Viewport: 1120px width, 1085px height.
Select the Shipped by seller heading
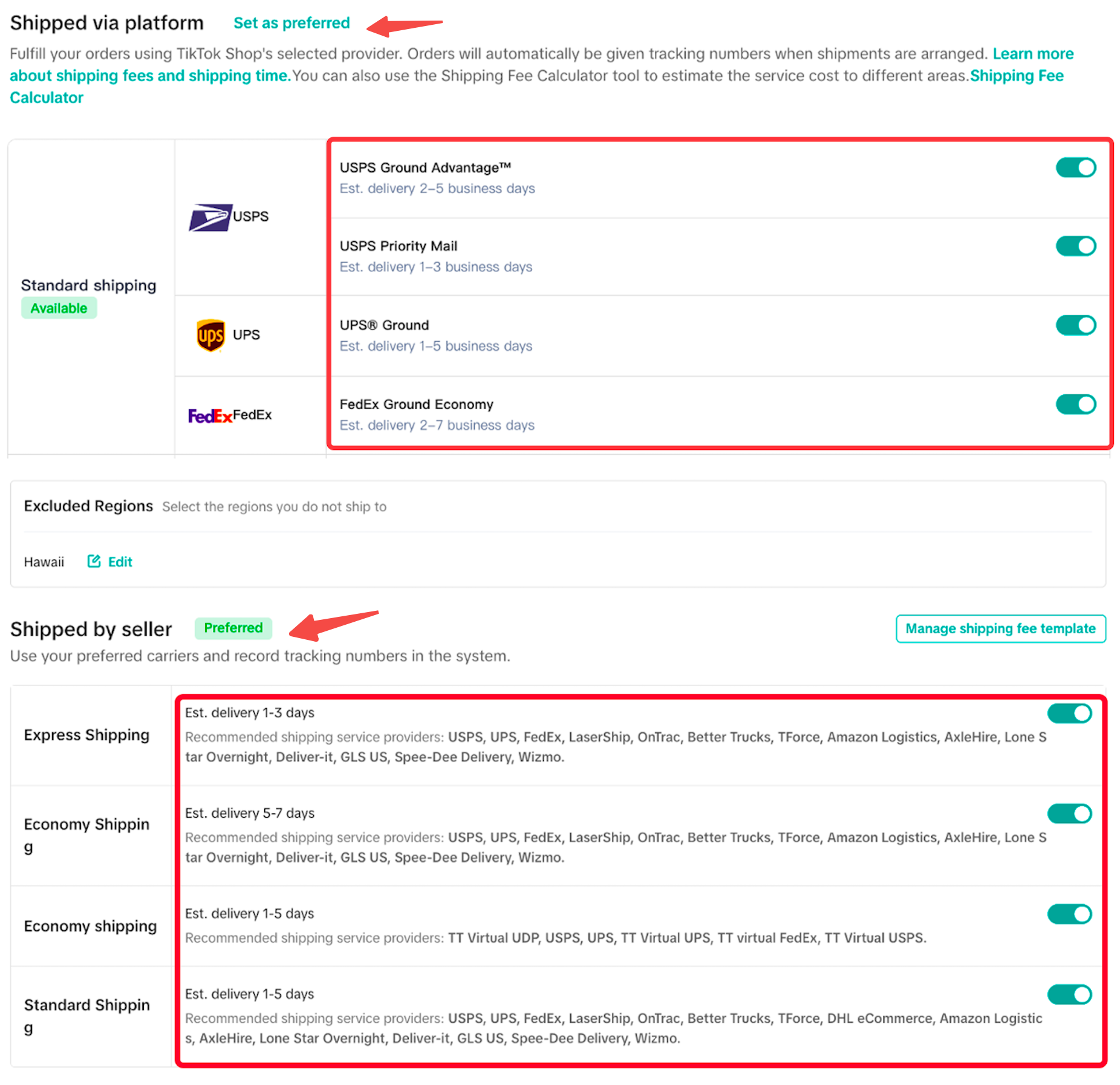tap(91, 630)
